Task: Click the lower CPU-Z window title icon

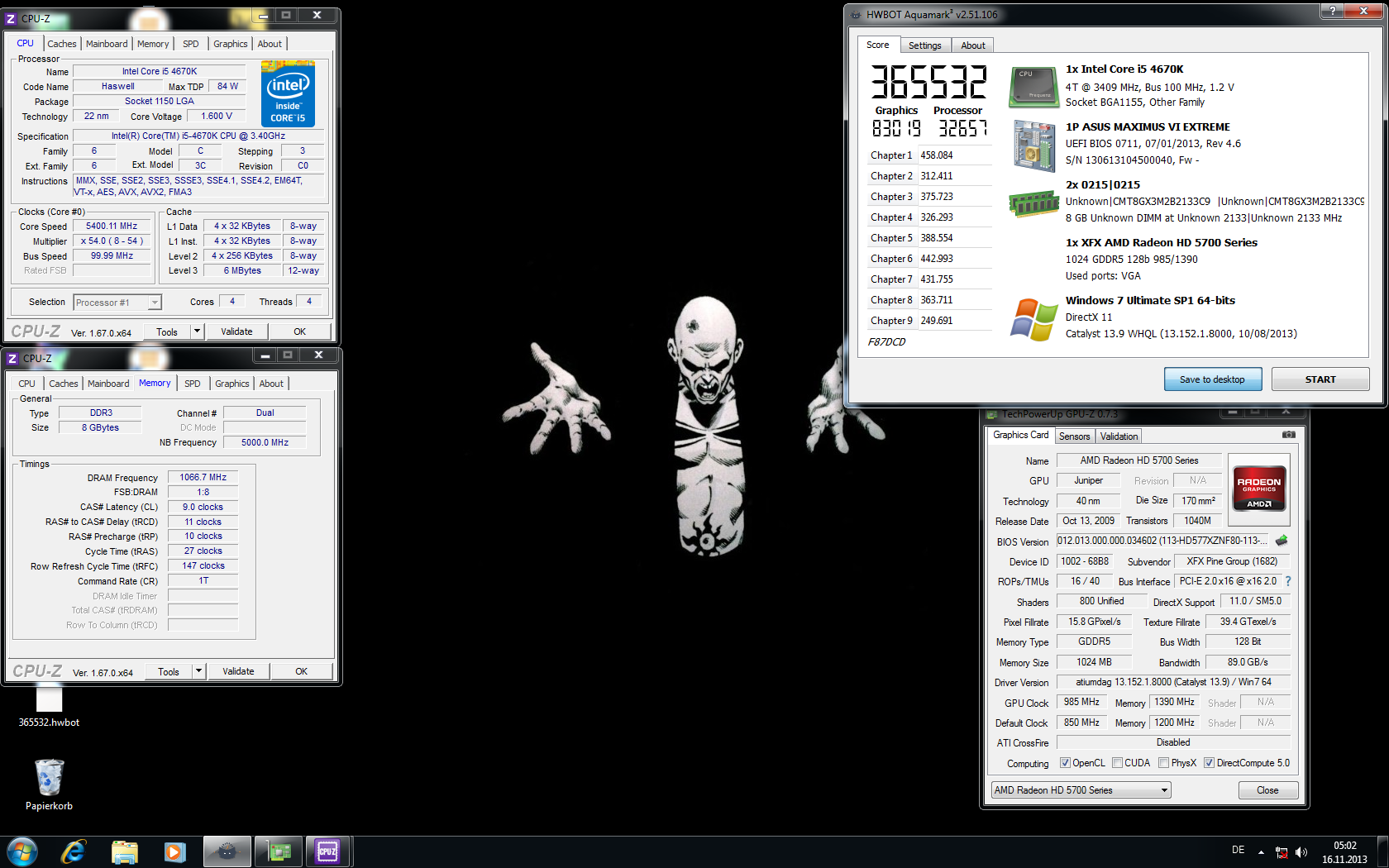Action: (x=12, y=358)
